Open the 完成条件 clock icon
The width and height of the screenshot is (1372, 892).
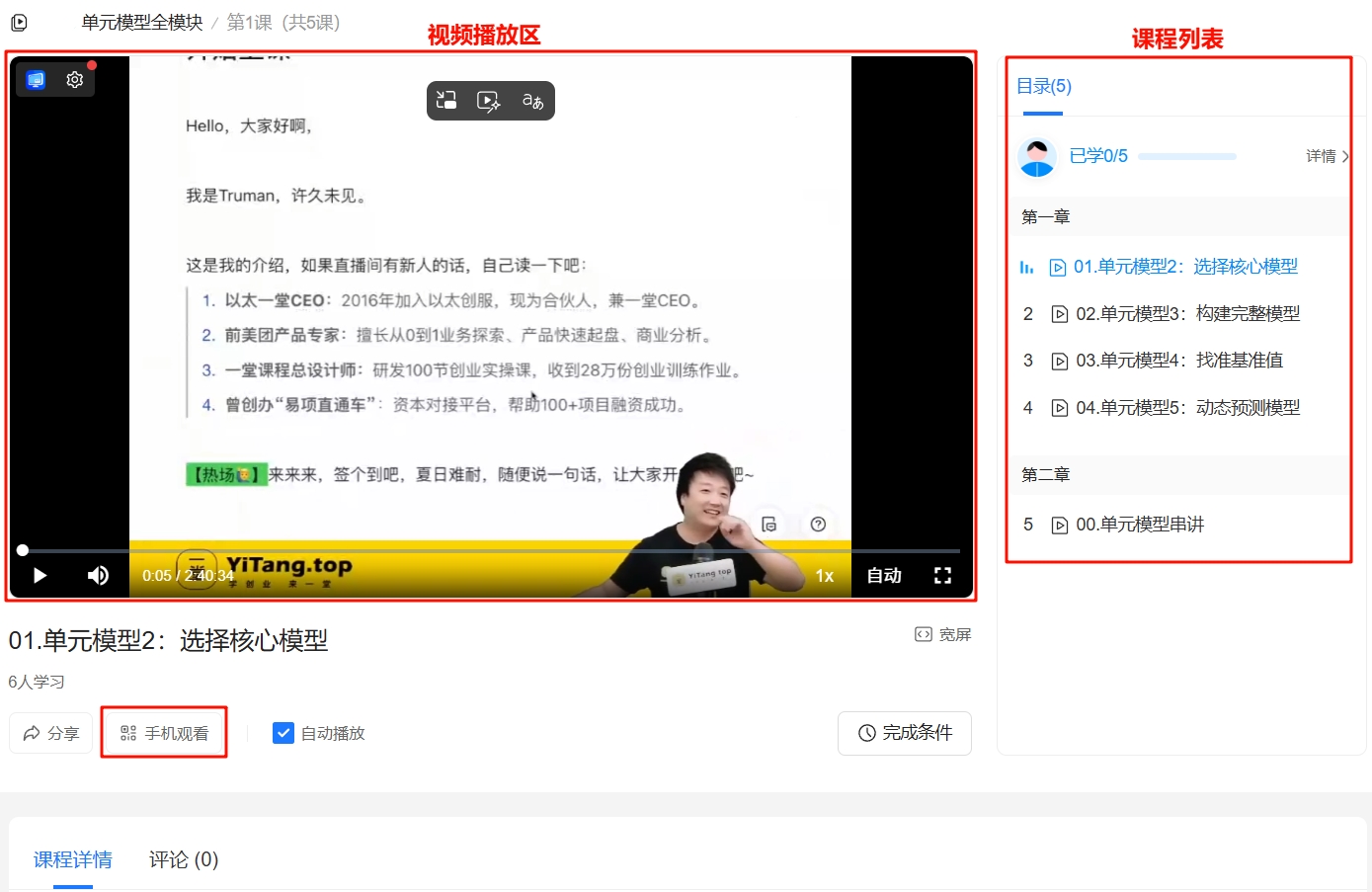866,733
